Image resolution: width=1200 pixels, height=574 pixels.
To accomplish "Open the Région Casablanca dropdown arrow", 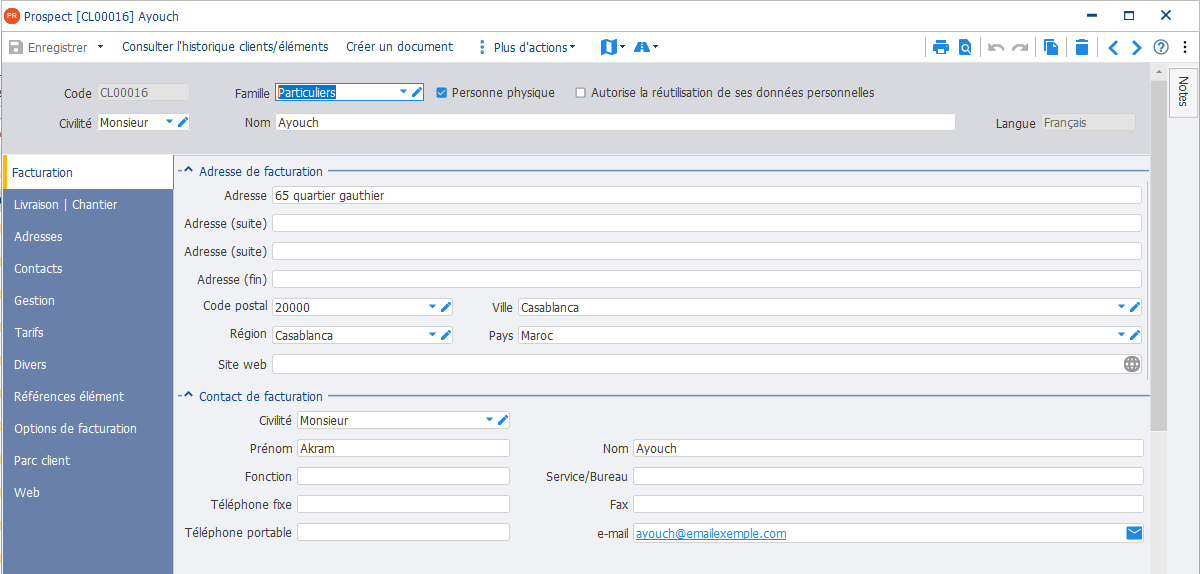I will 433,335.
